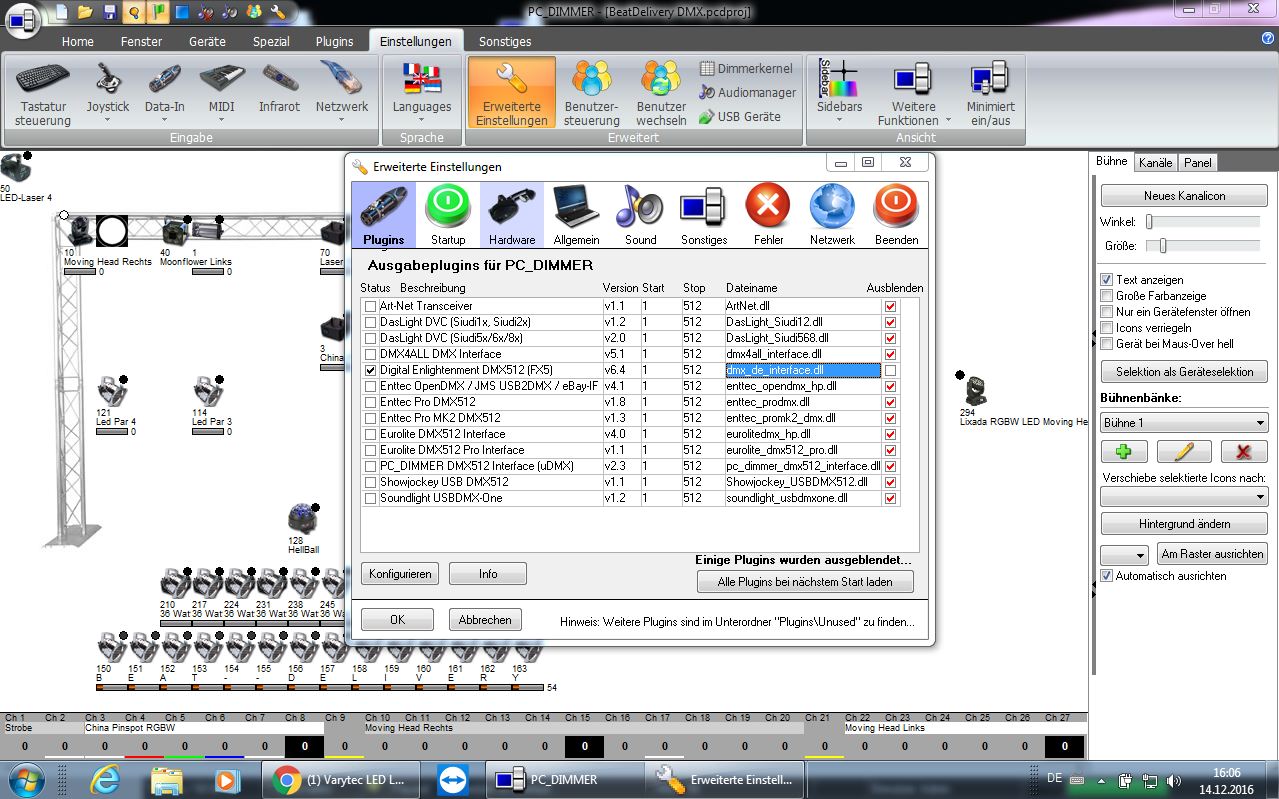Open the Bühne 1 combo box
Viewport: 1279px width, 799px height.
[1184, 423]
